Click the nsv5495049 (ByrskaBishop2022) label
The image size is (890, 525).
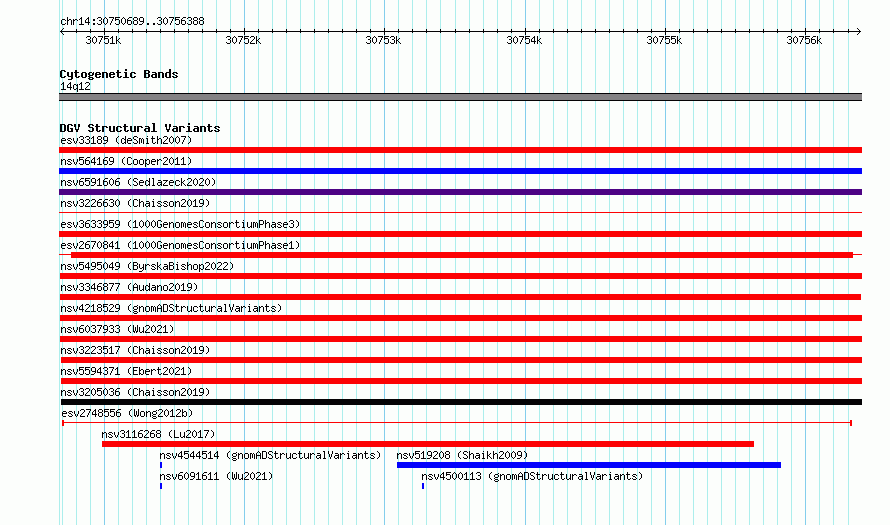147,266
